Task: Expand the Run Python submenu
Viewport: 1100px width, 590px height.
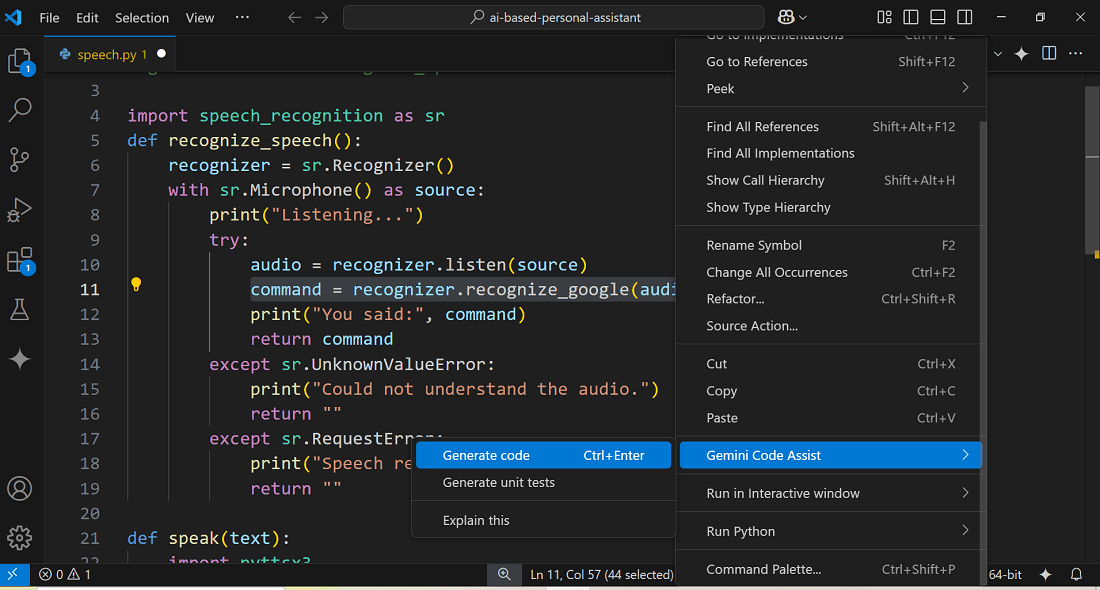Action: (831, 531)
